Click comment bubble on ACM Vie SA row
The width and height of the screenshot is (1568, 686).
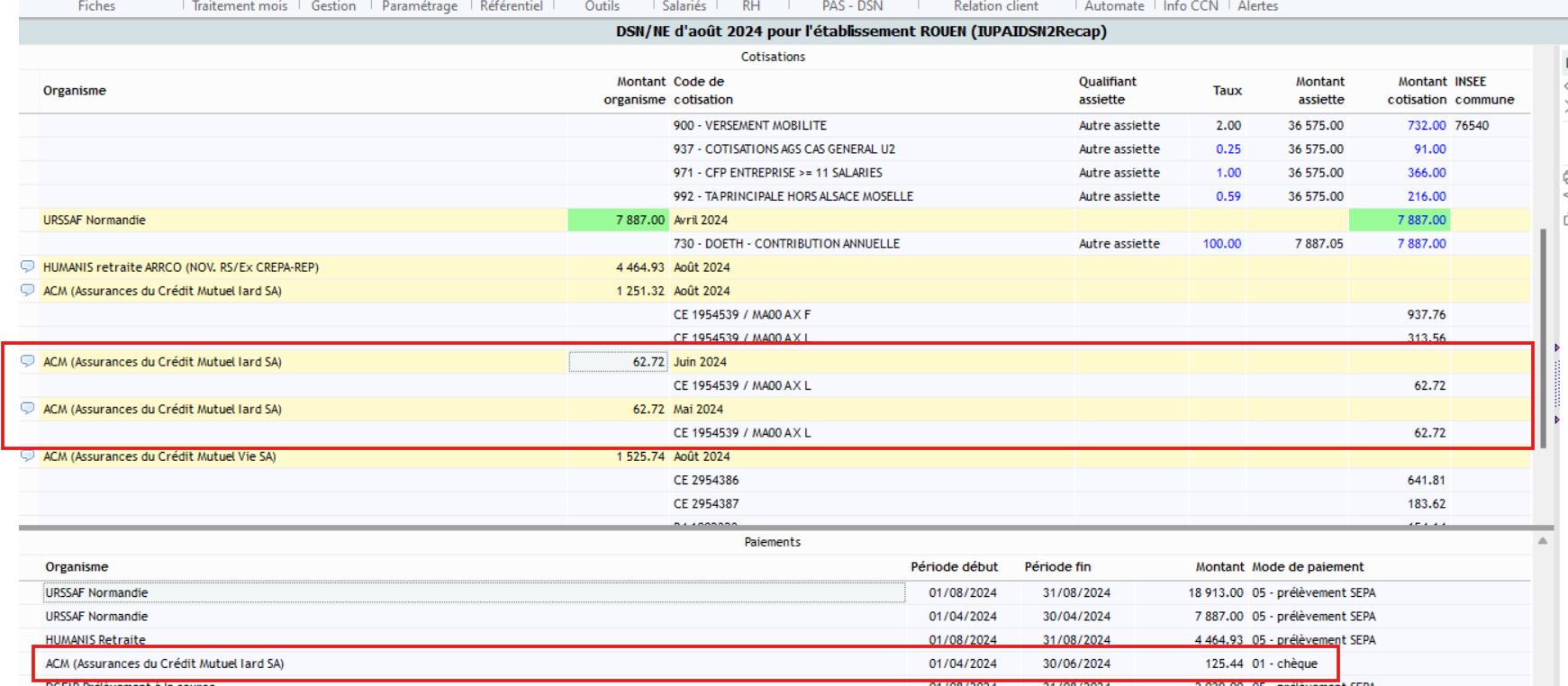(x=28, y=456)
